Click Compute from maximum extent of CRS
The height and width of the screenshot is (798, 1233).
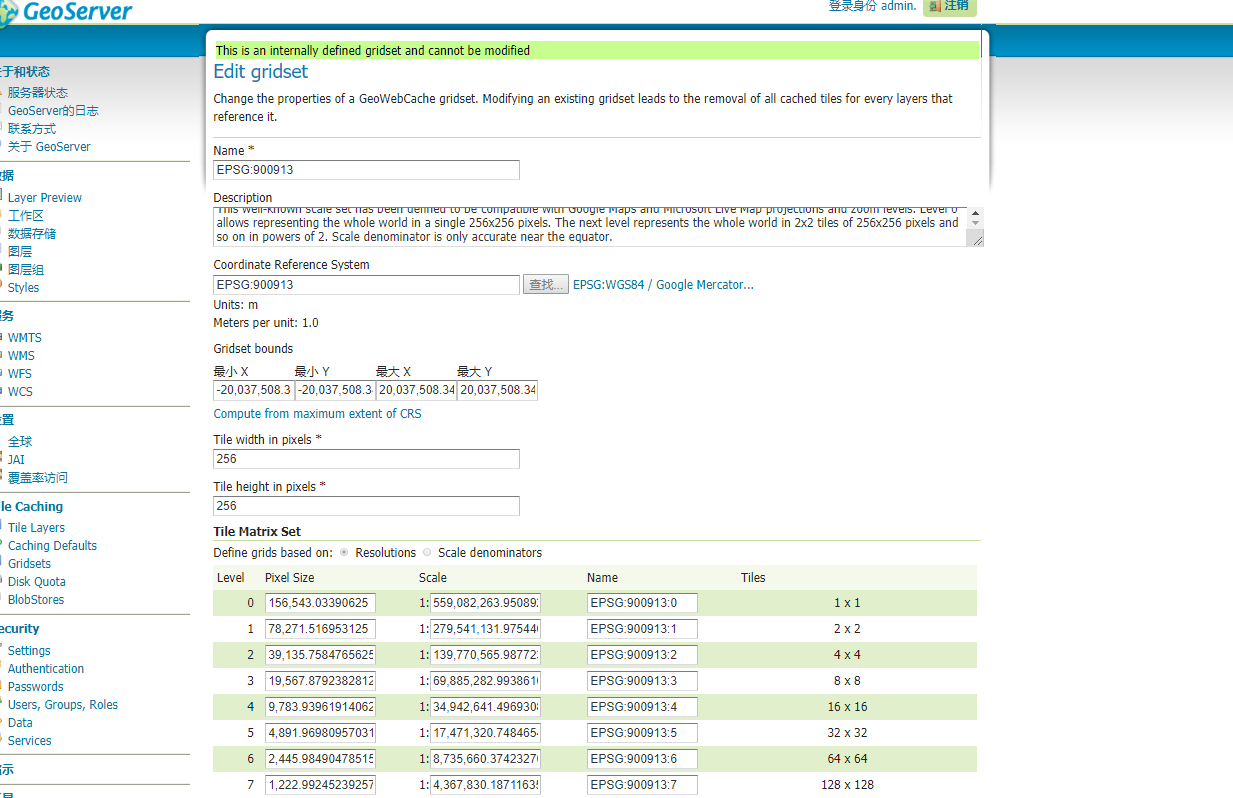click(x=317, y=414)
